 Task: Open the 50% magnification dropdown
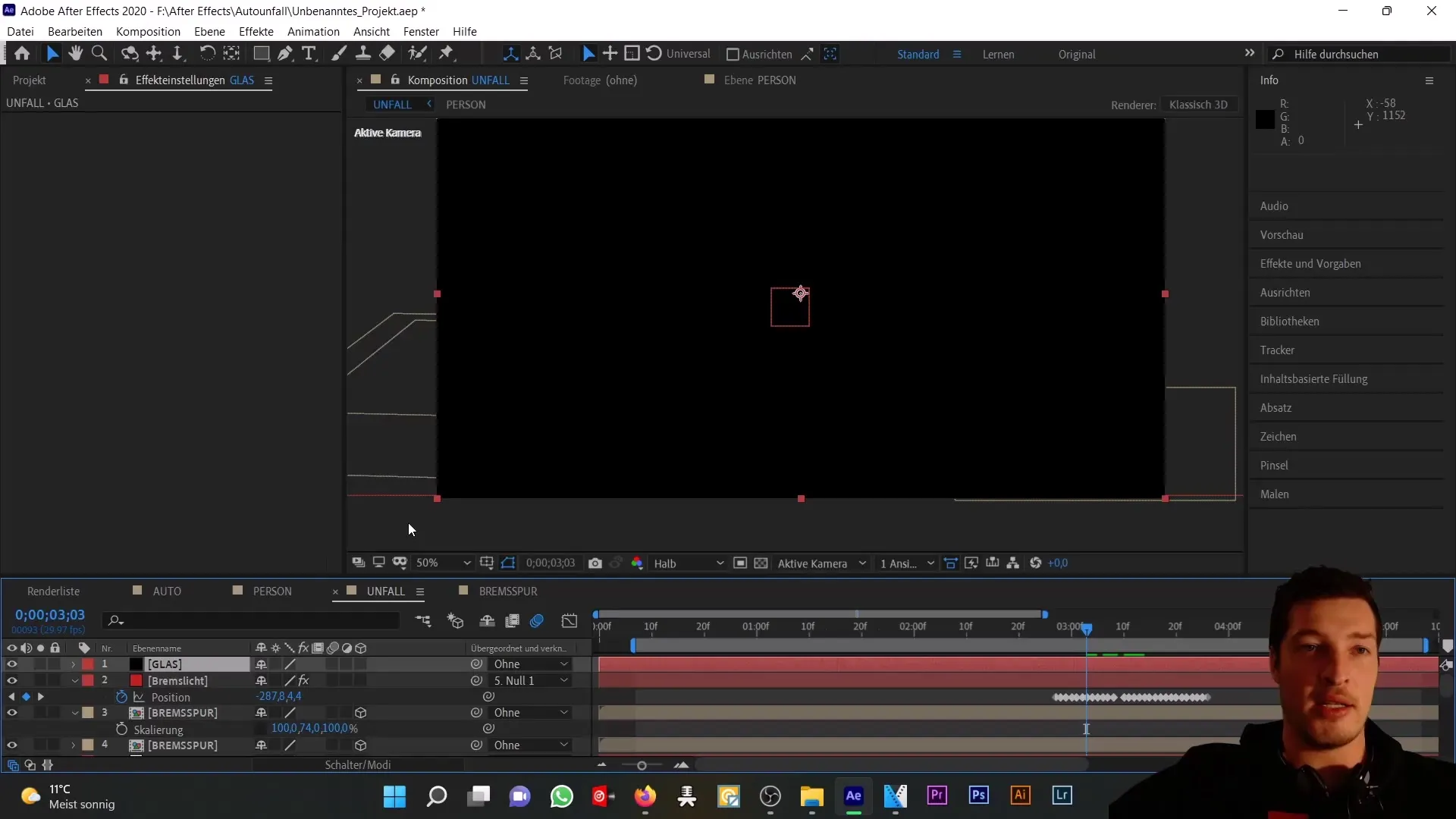click(443, 563)
